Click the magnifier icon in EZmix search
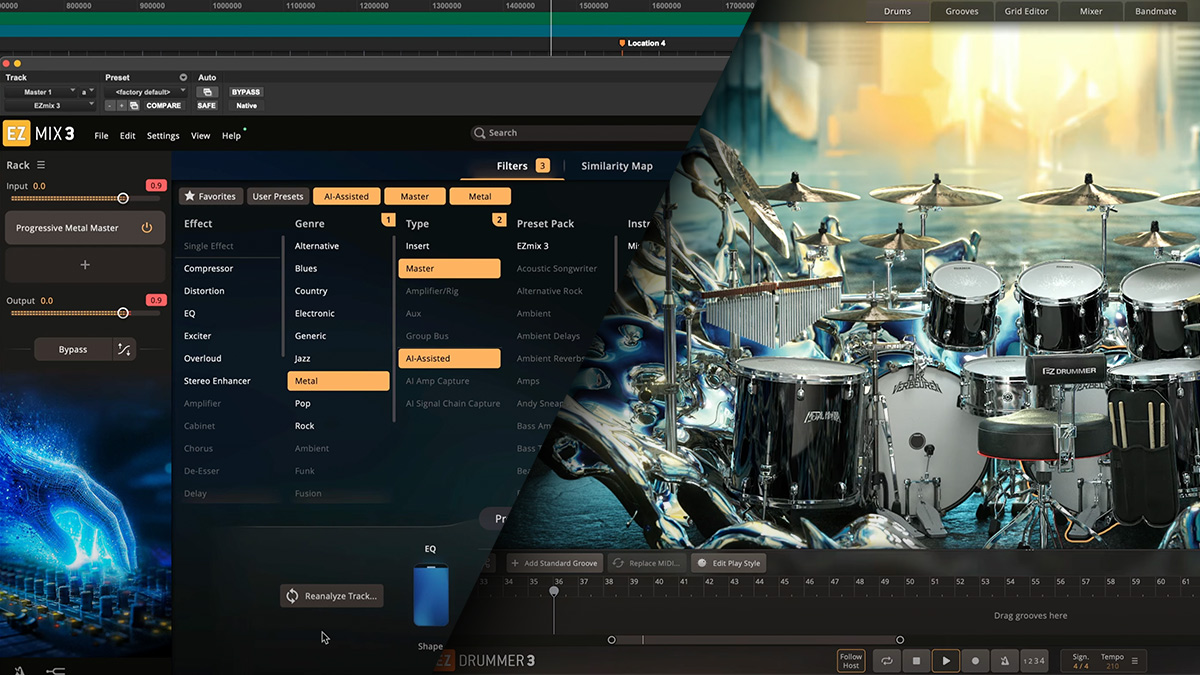 tap(481, 133)
